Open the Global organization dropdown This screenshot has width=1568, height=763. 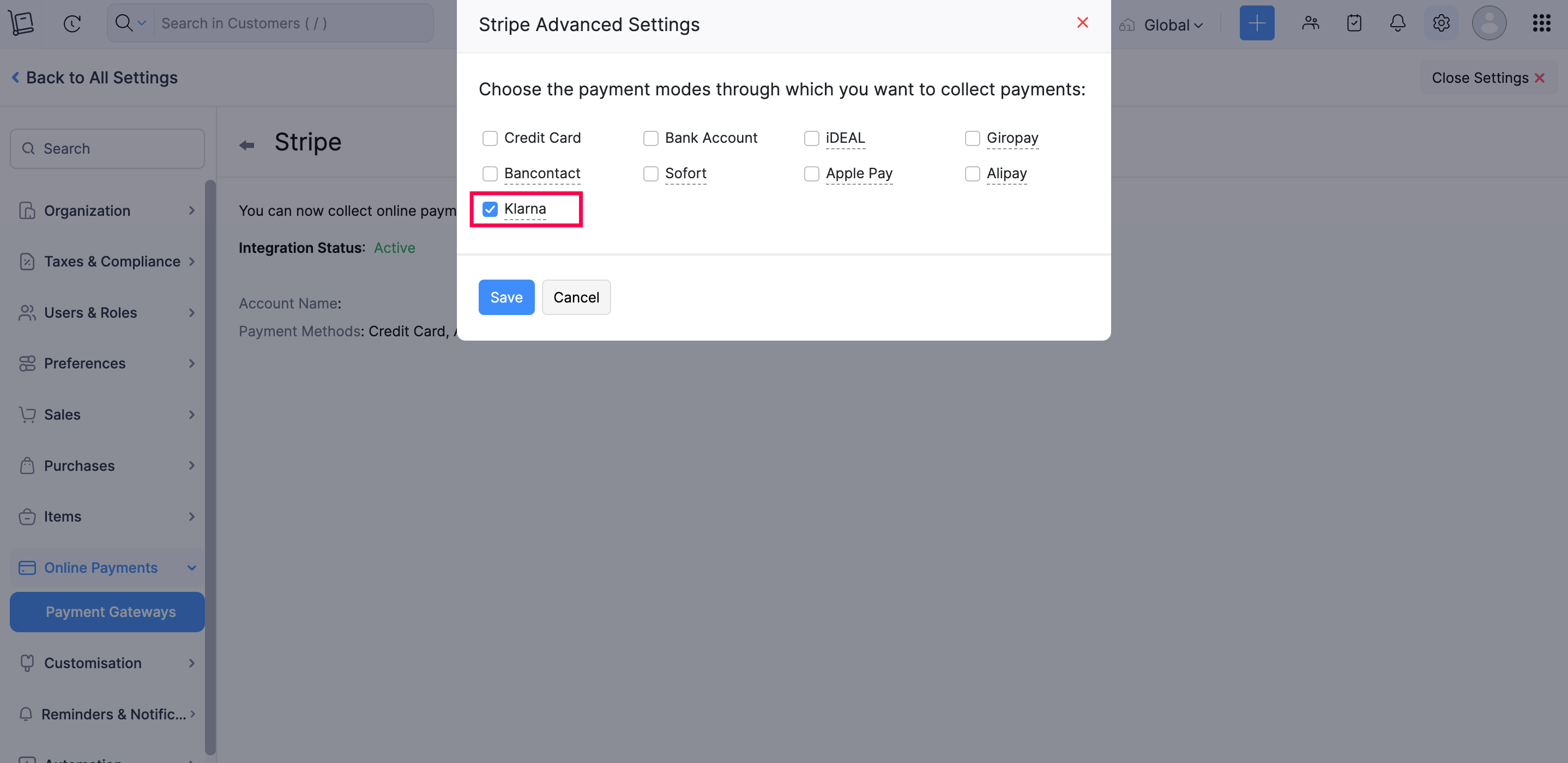point(1172,25)
